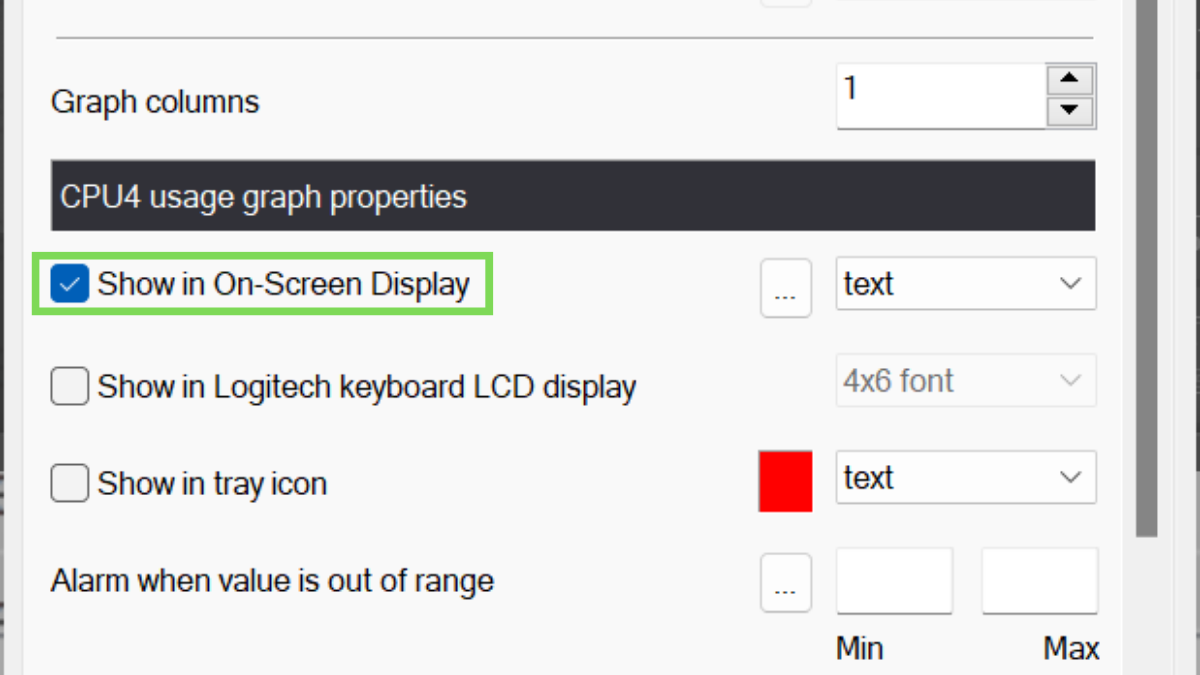Select the CPU4 usage graph properties header

pos(573,196)
